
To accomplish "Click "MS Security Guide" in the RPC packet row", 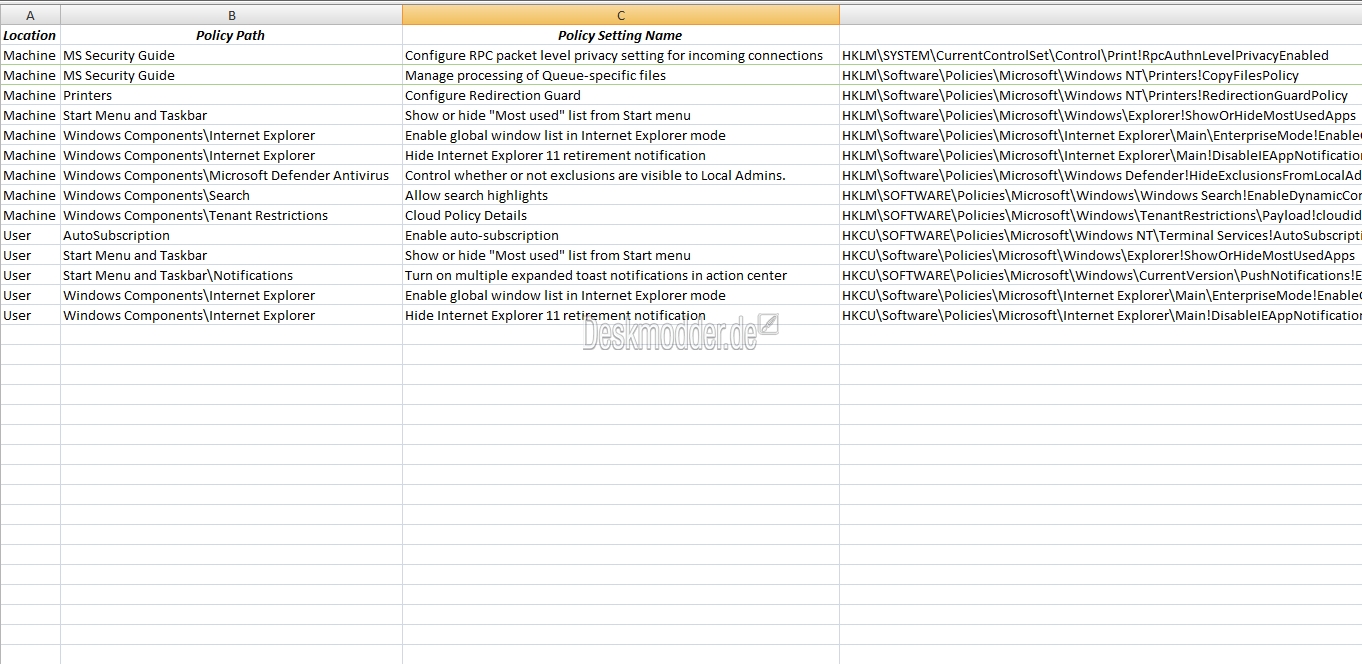I will point(231,55).
